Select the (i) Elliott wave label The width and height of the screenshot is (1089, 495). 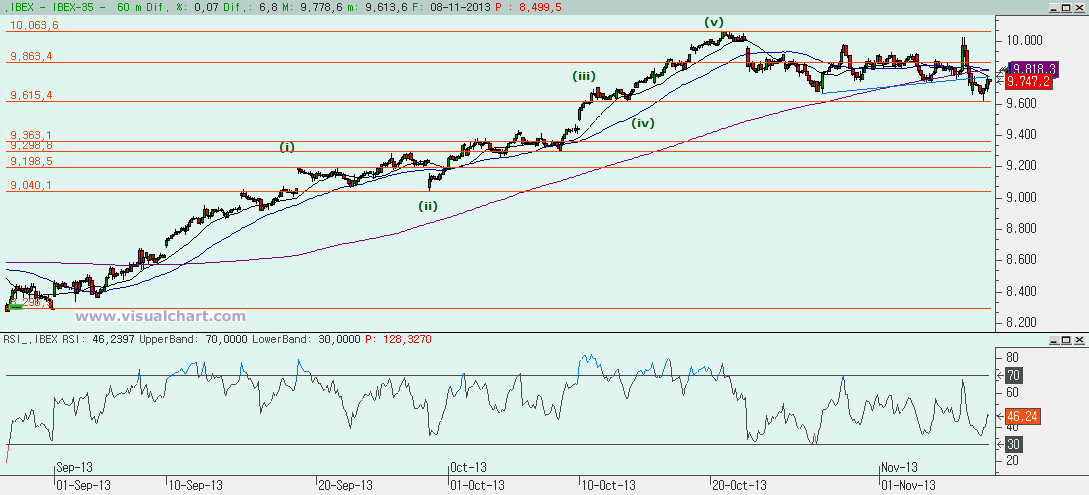287,147
